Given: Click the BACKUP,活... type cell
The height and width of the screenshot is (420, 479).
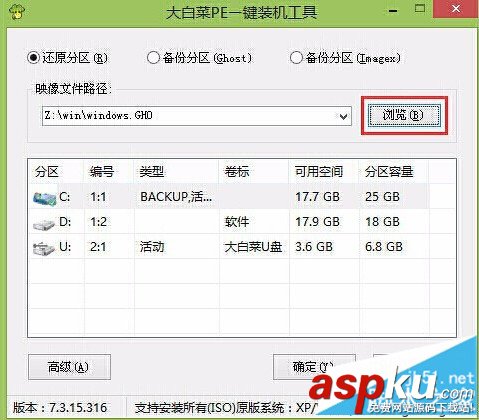Looking at the screenshot, I should (176, 197).
